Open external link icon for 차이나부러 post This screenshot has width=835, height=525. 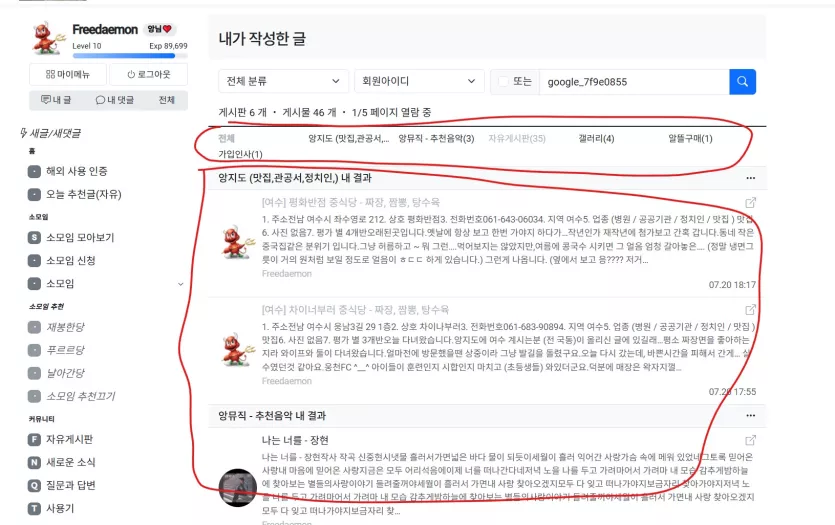point(750,310)
